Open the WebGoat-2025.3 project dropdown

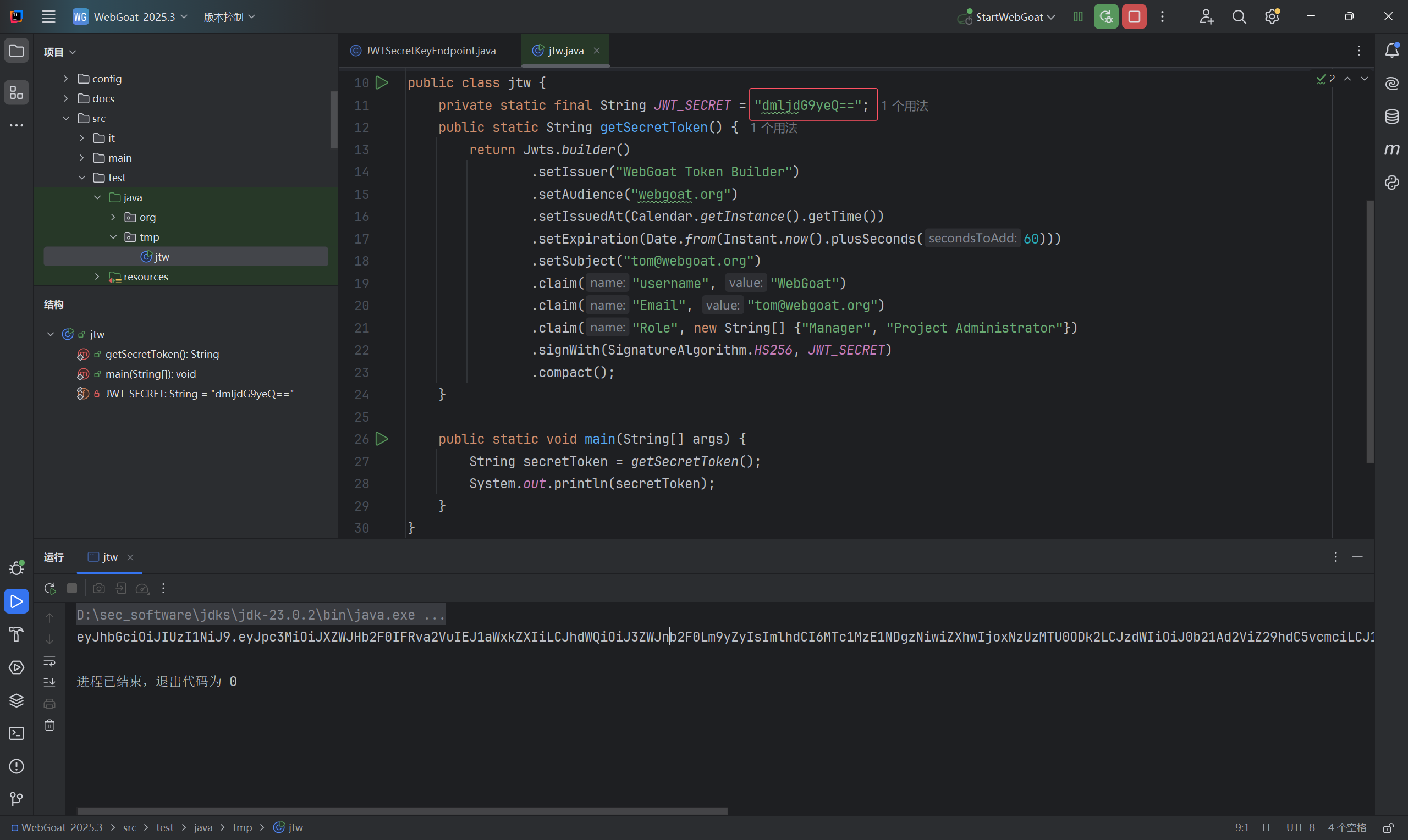tap(130, 16)
